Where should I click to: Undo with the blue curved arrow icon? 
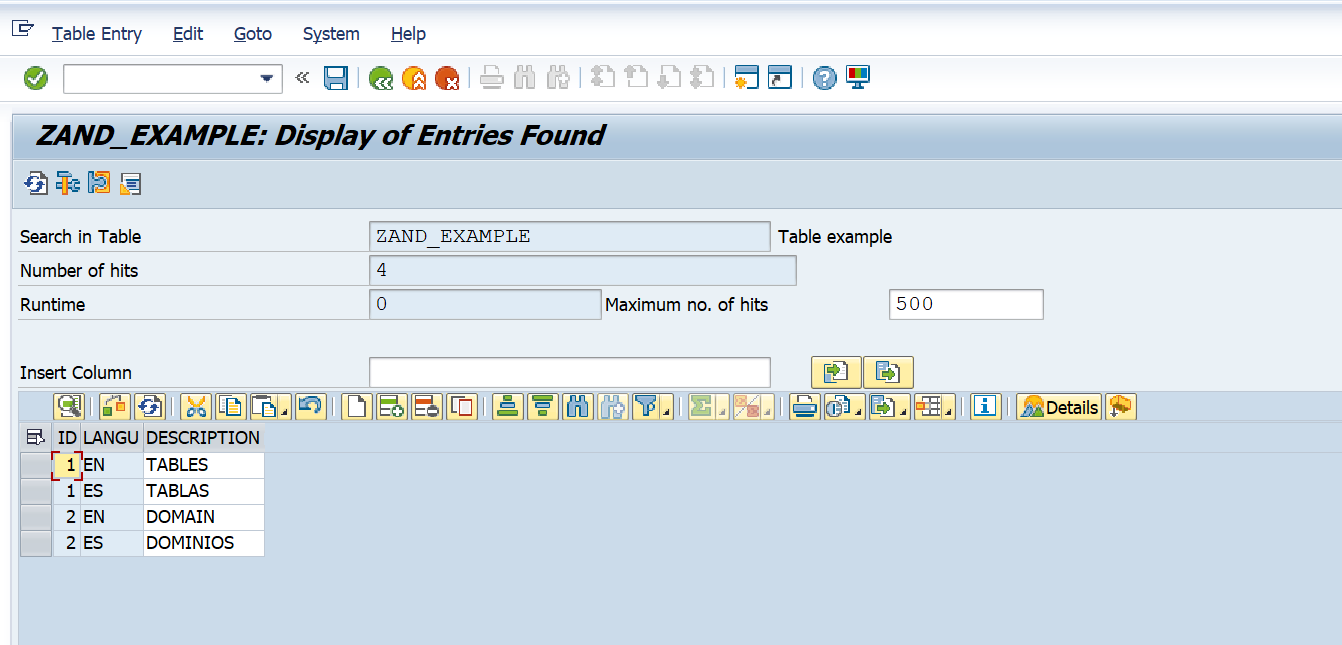click(311, 406)
